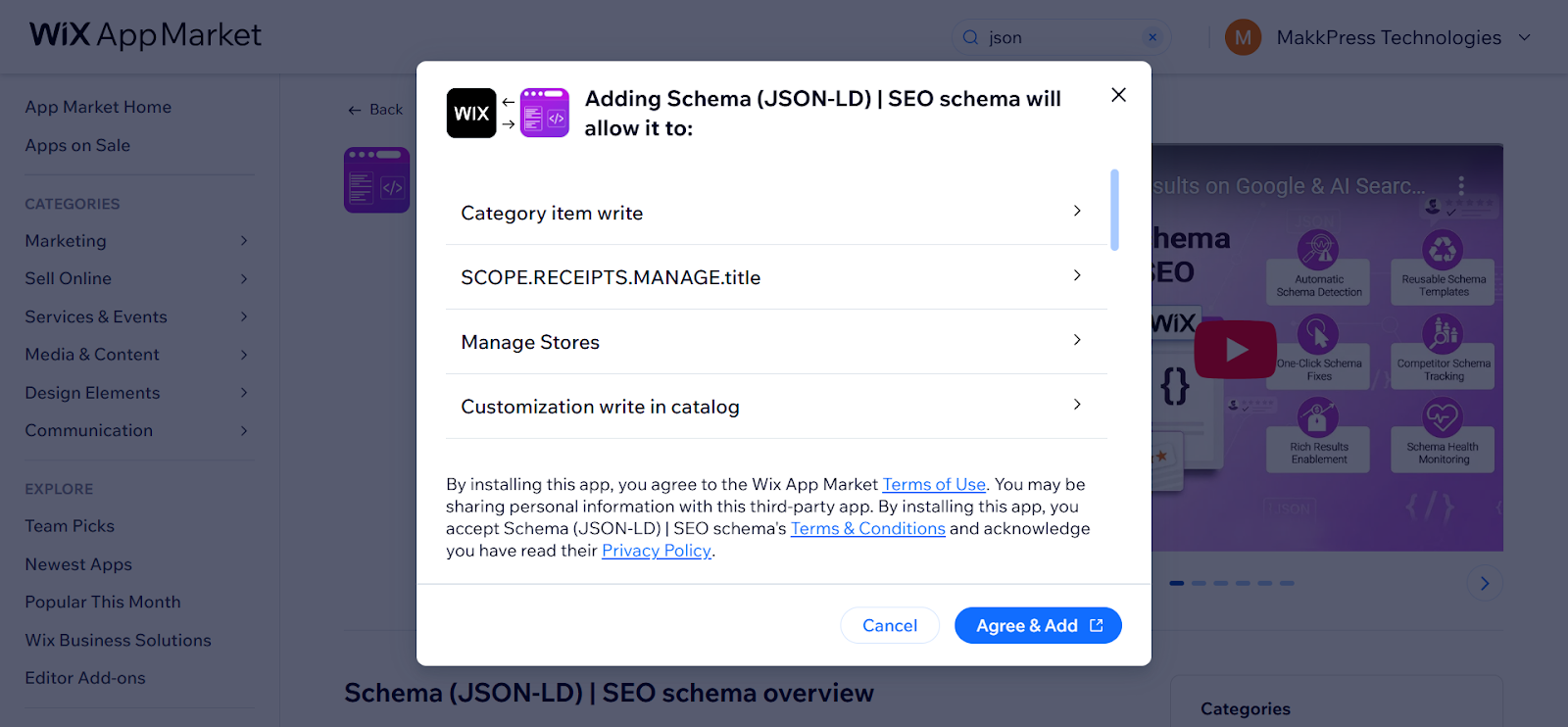The height and width of the screenshot is (727, 1568).
Task: Click the permissions list scrollbar
Action: pos(1114,210)
